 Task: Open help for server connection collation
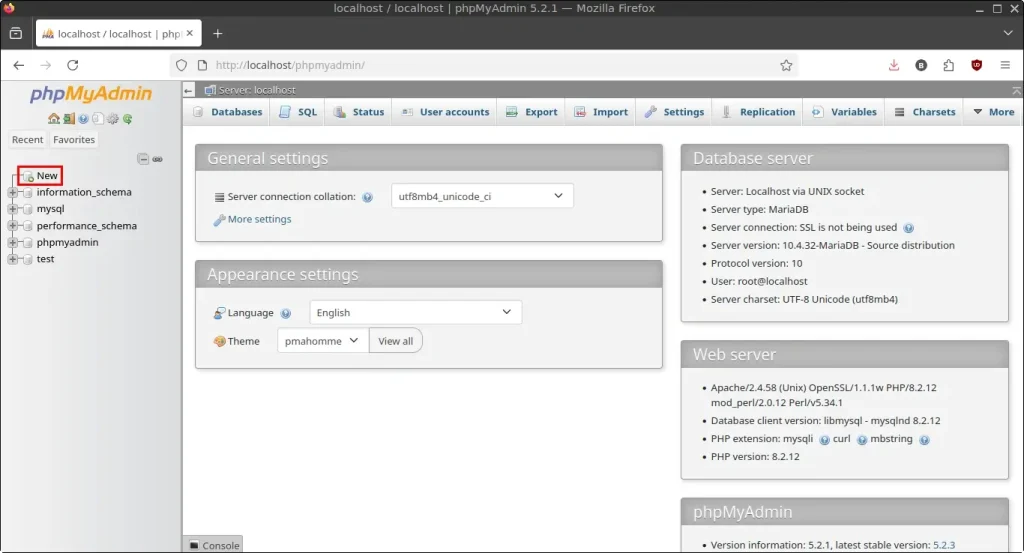[x=367, y=197]
